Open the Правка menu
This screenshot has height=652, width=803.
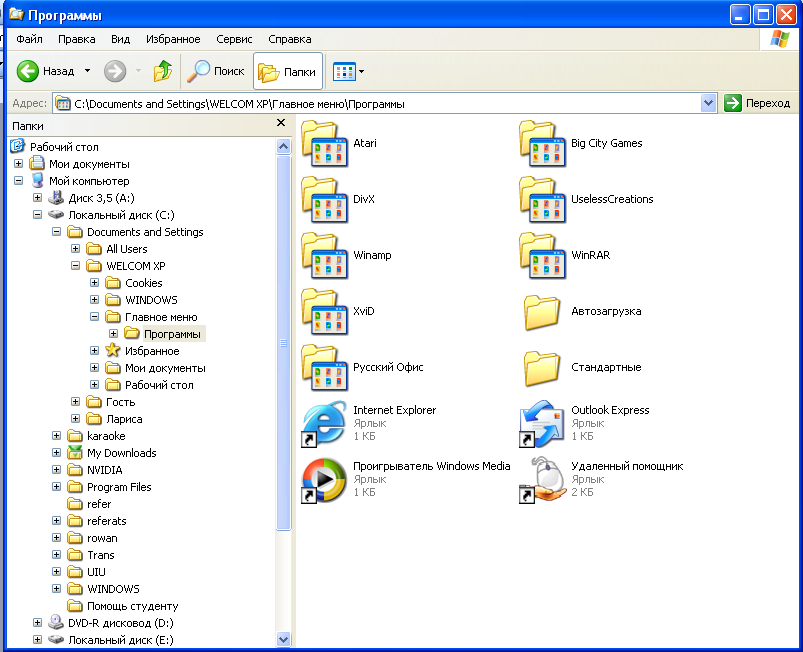(76, 39)
